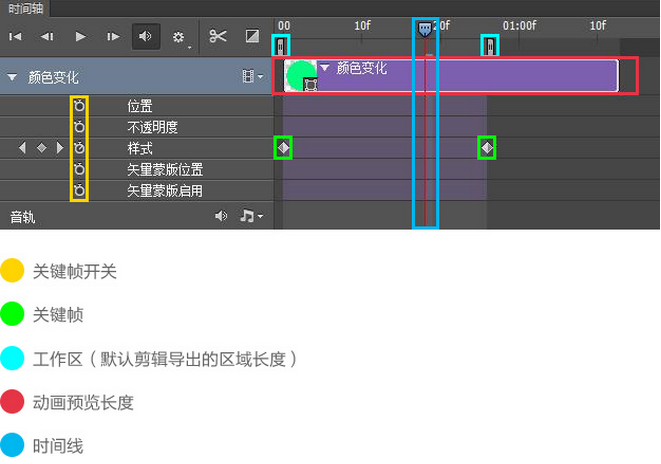661x464 pixels.
Task: Step forward to next frame
Action: click(113, 37)
